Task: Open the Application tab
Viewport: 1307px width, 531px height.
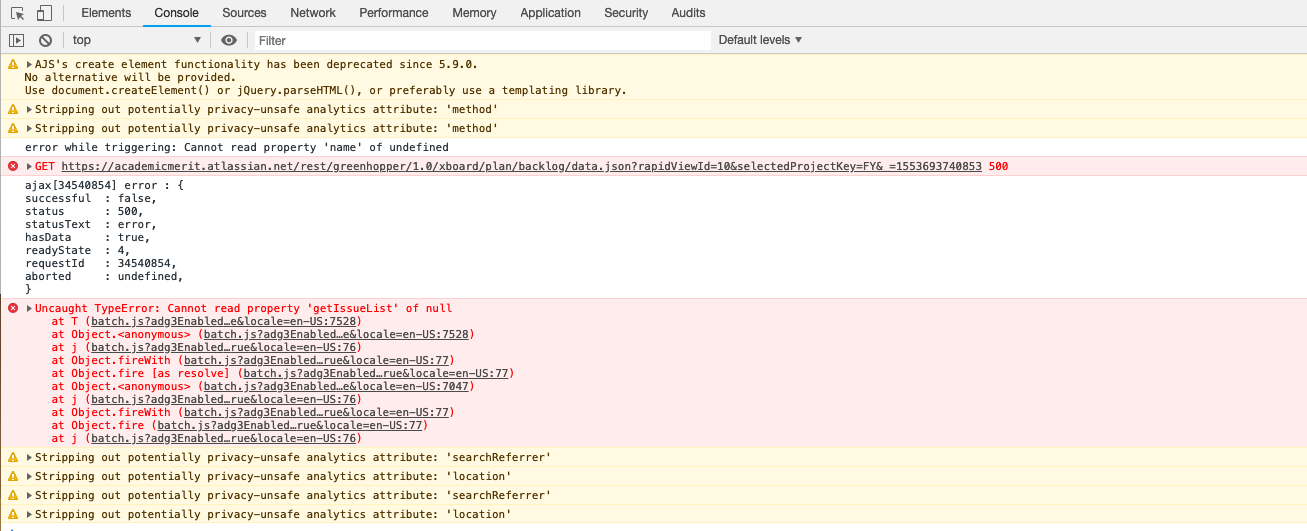Action: [550, 13]
